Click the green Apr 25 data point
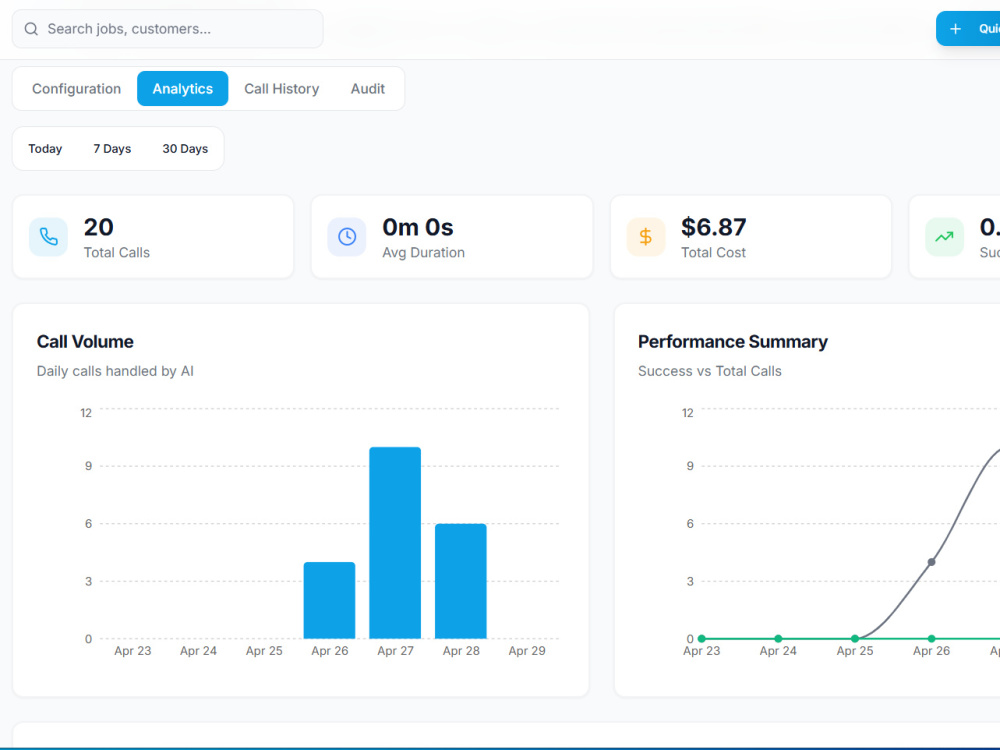Screen dimensions: 1000x750 pyautogui.click(x=855, y=638)
